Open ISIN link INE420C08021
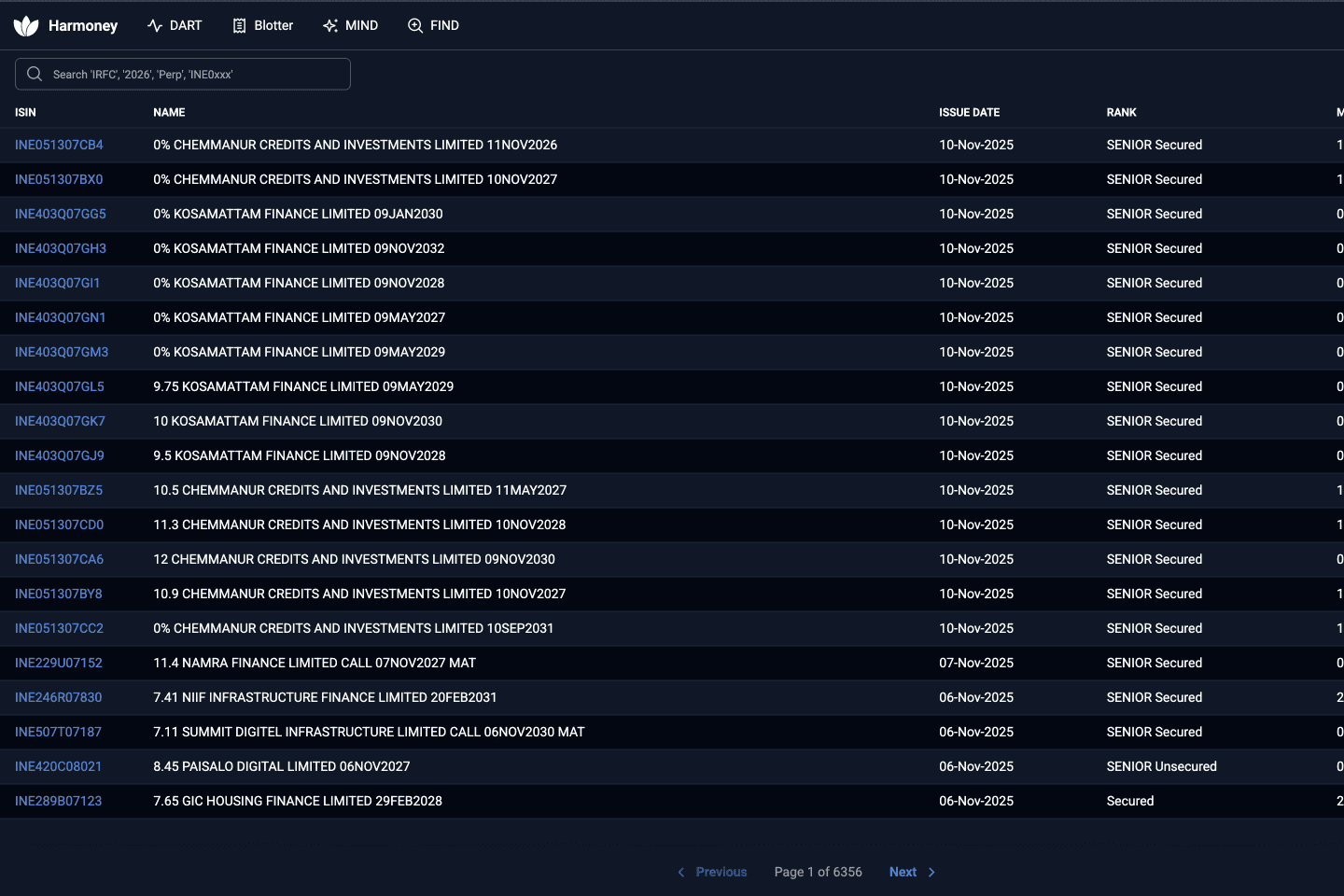 click(58, 766)
